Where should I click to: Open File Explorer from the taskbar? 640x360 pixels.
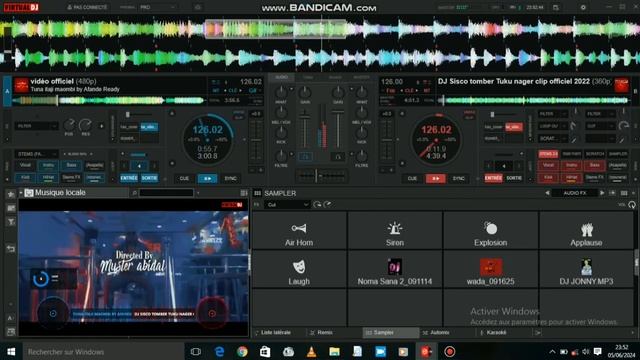click(334, 351)
